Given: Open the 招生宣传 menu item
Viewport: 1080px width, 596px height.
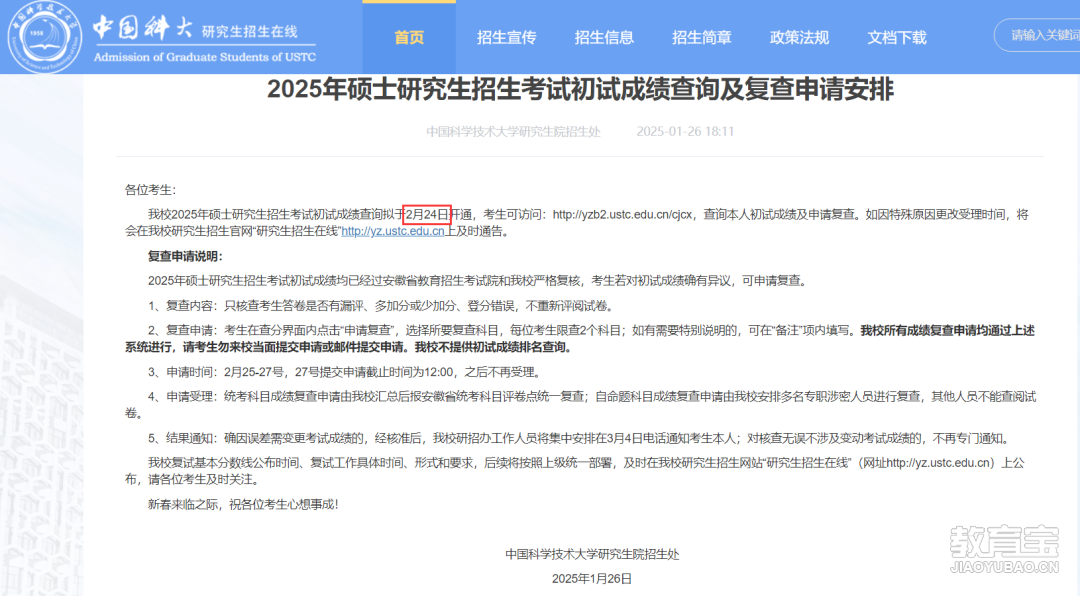Looking at the screenshot, I should [x=506, y=37].
